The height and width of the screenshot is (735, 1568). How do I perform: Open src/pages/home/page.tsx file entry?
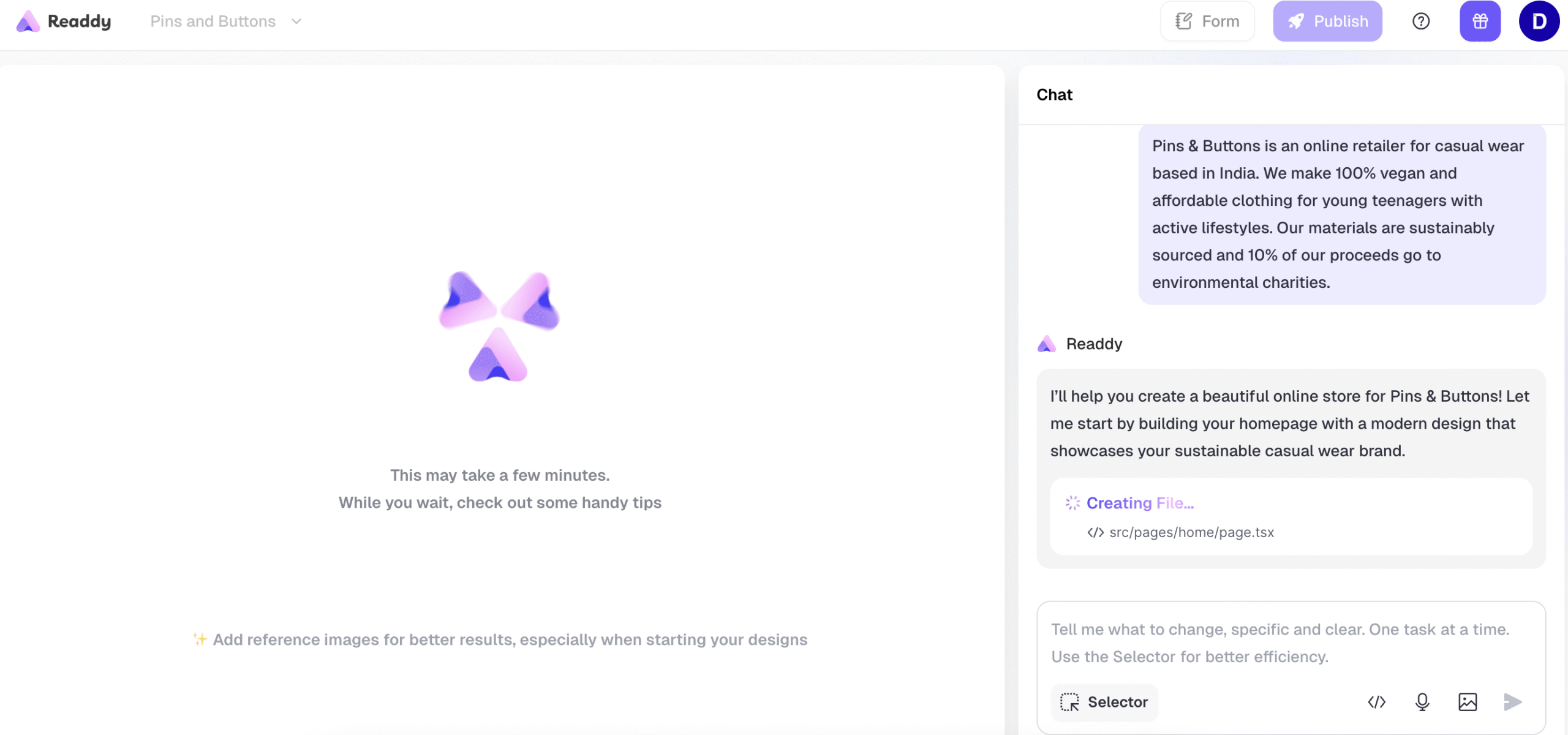pyautogui.click(x=1191, y=533)
